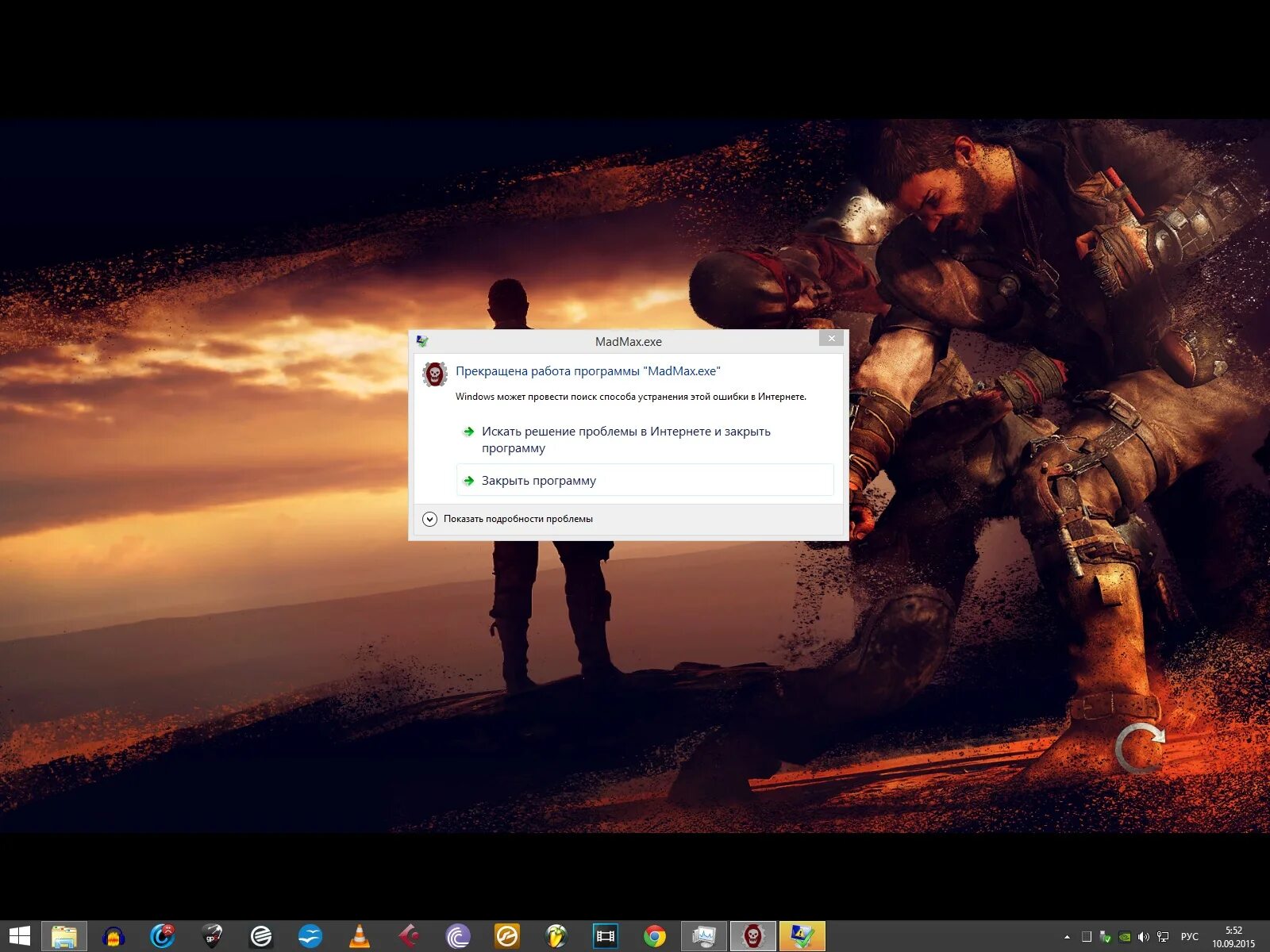Launch the film strip video app in taskbar
Viewport: 1270px width, 952px height.
tap(606, 936)
